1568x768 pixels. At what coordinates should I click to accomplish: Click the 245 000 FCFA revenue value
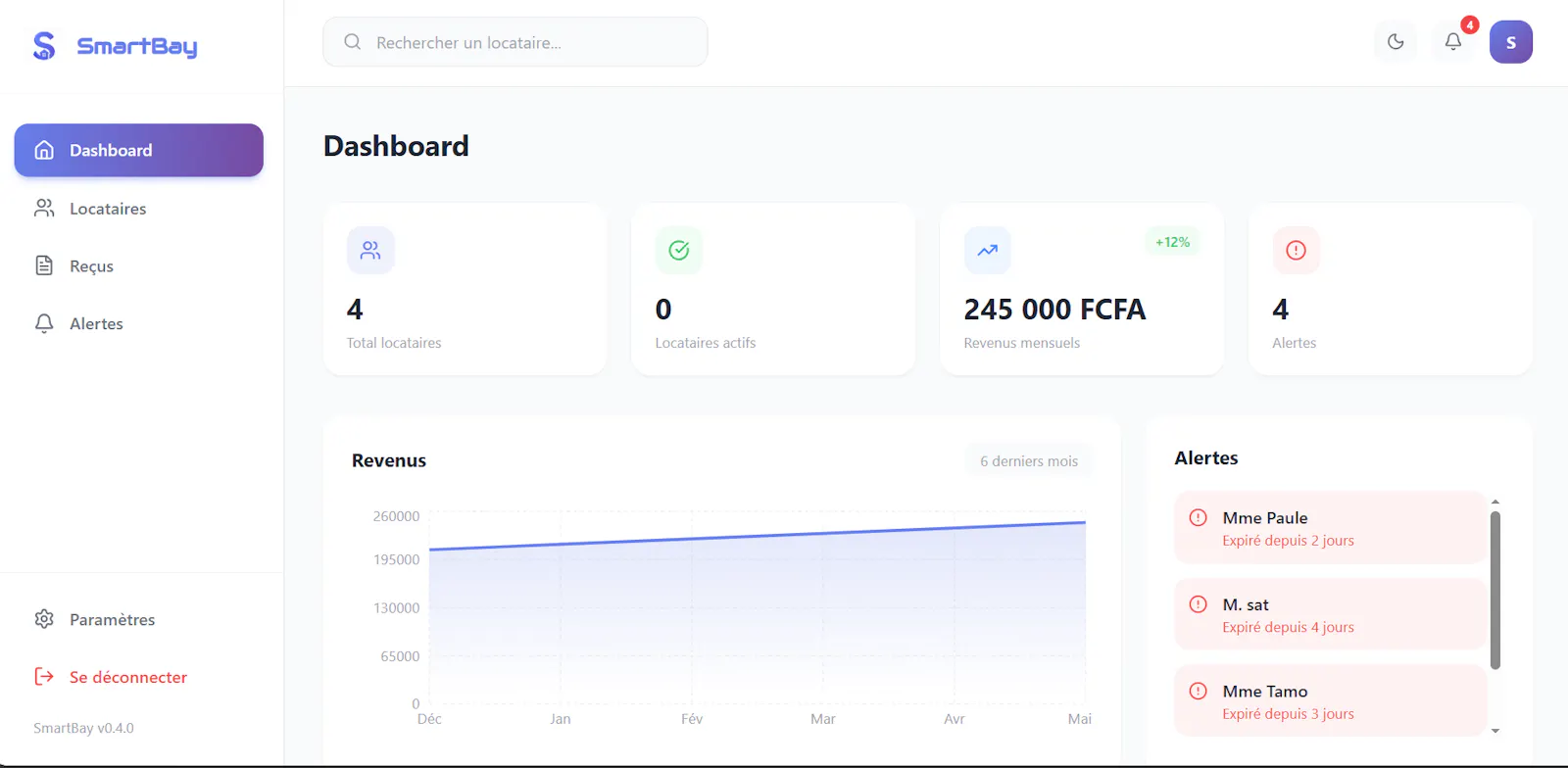tap(1054, 310)
